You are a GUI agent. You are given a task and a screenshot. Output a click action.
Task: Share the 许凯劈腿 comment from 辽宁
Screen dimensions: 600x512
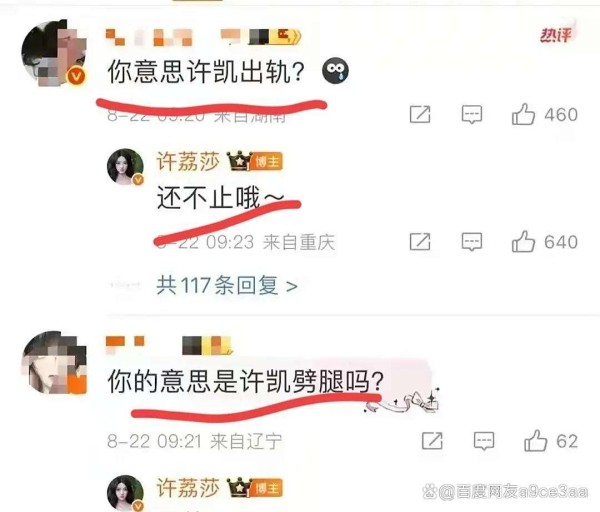pos(432,441)
